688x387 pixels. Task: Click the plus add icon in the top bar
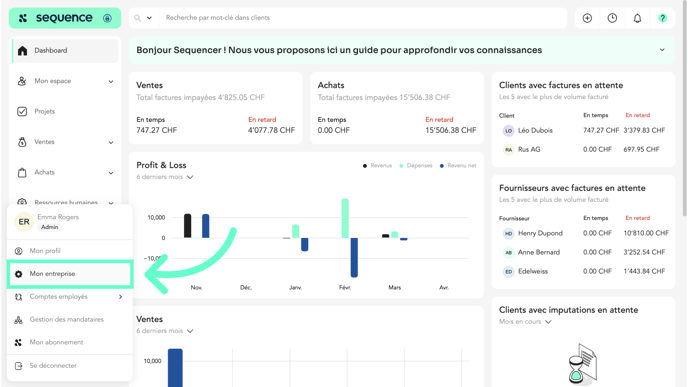[x=587, y=18]
